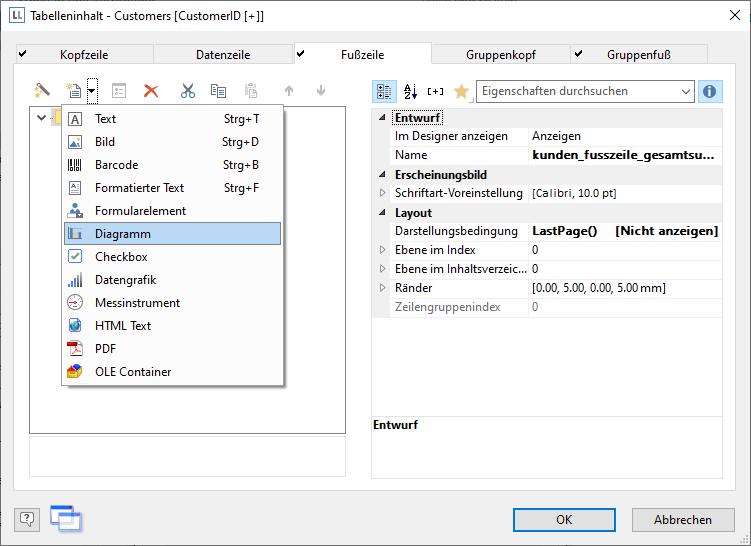Open the property search combo box dropdown
Screen dimensions: 751x546
click(685, 91)
